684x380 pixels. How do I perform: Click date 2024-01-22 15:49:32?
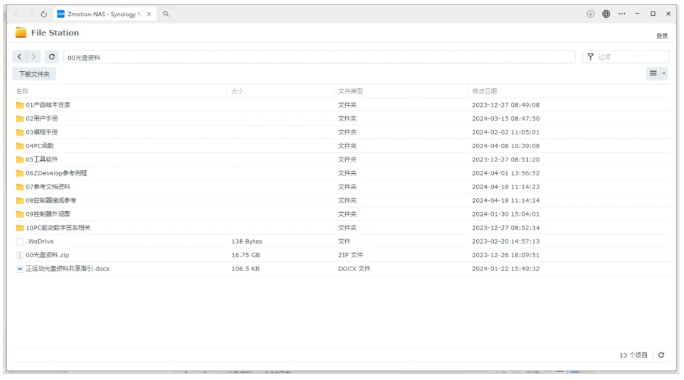point(506,269)
